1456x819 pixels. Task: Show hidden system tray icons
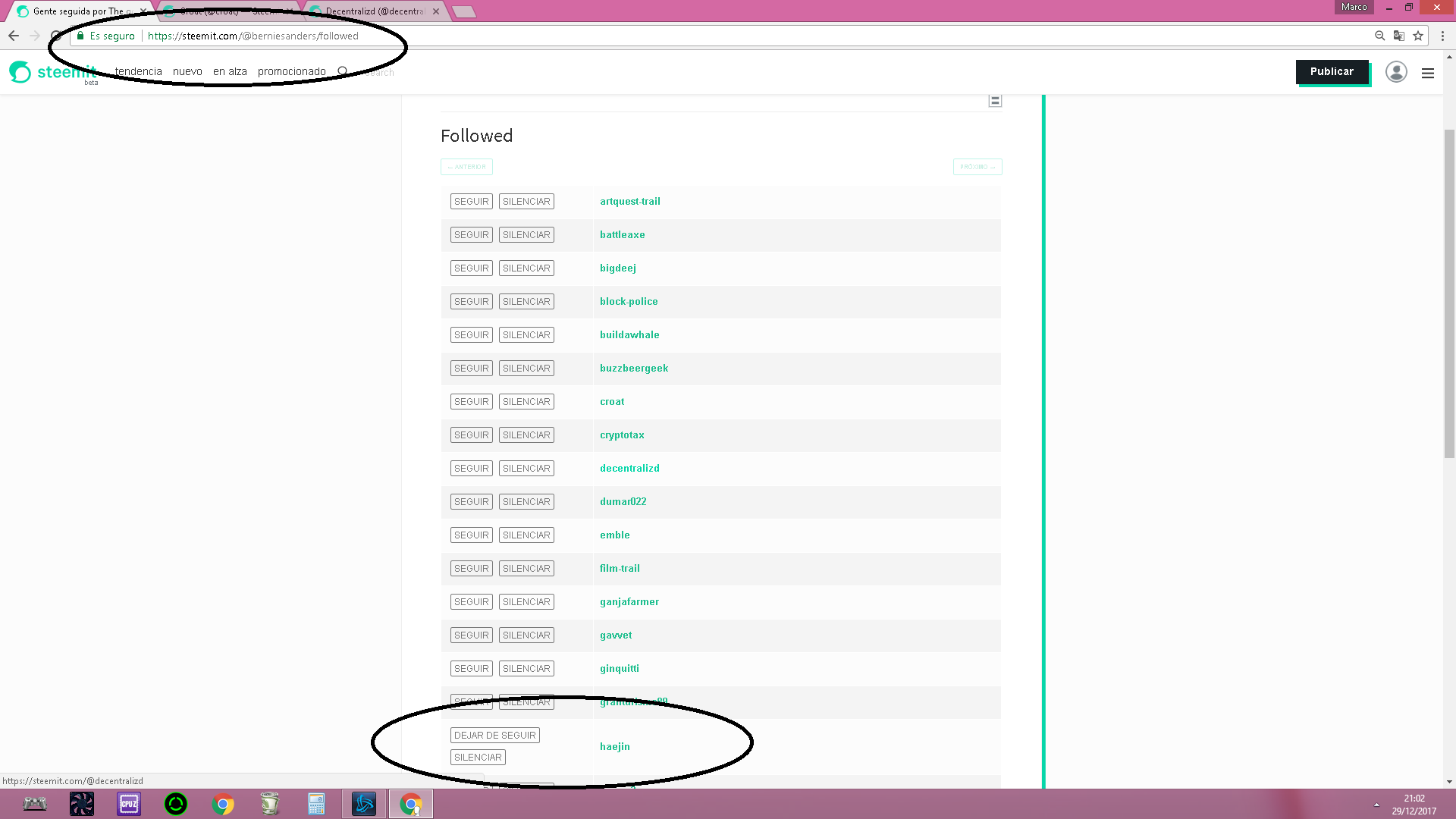[1376, 805]
